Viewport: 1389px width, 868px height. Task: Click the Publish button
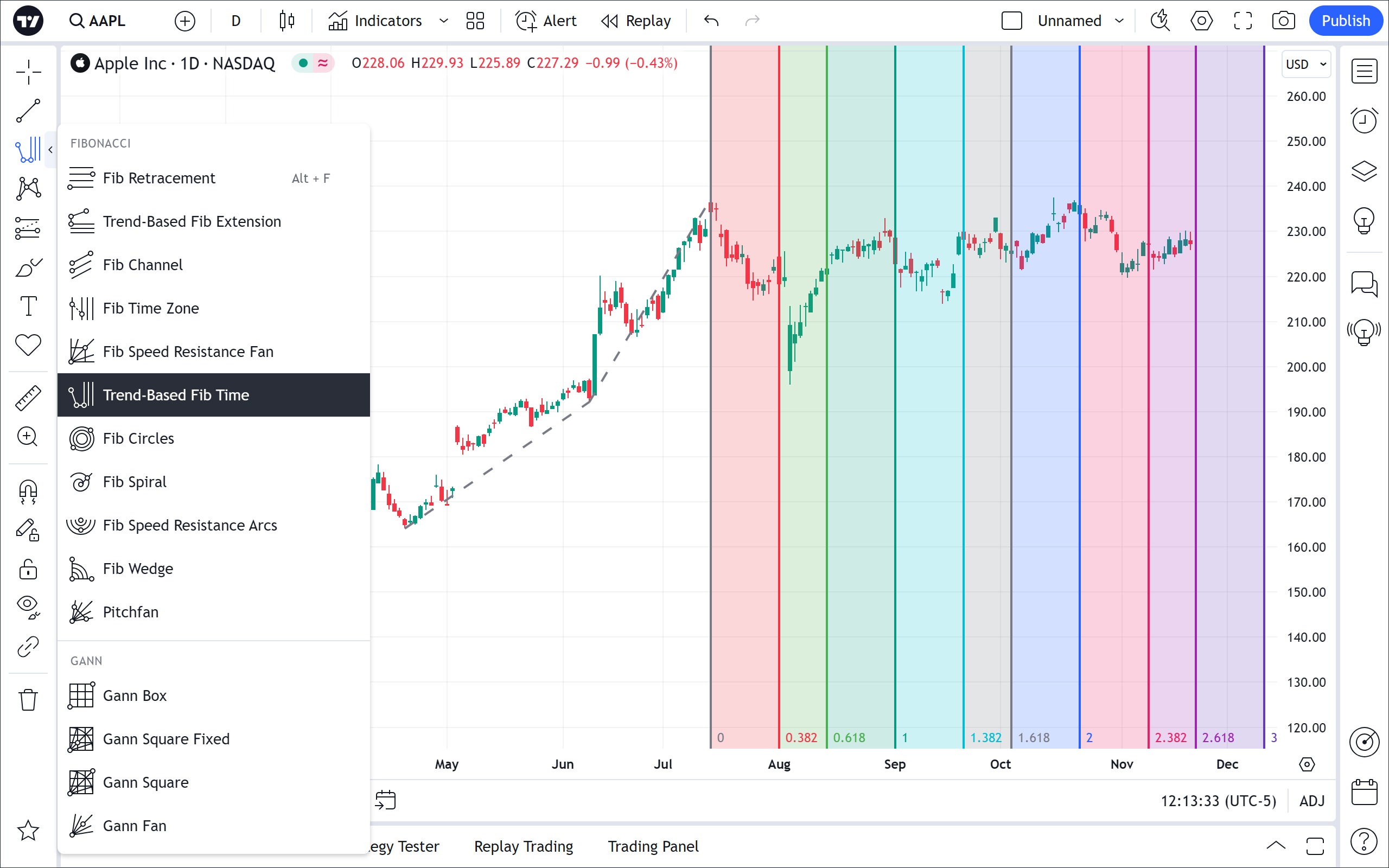click(1346, 21)
